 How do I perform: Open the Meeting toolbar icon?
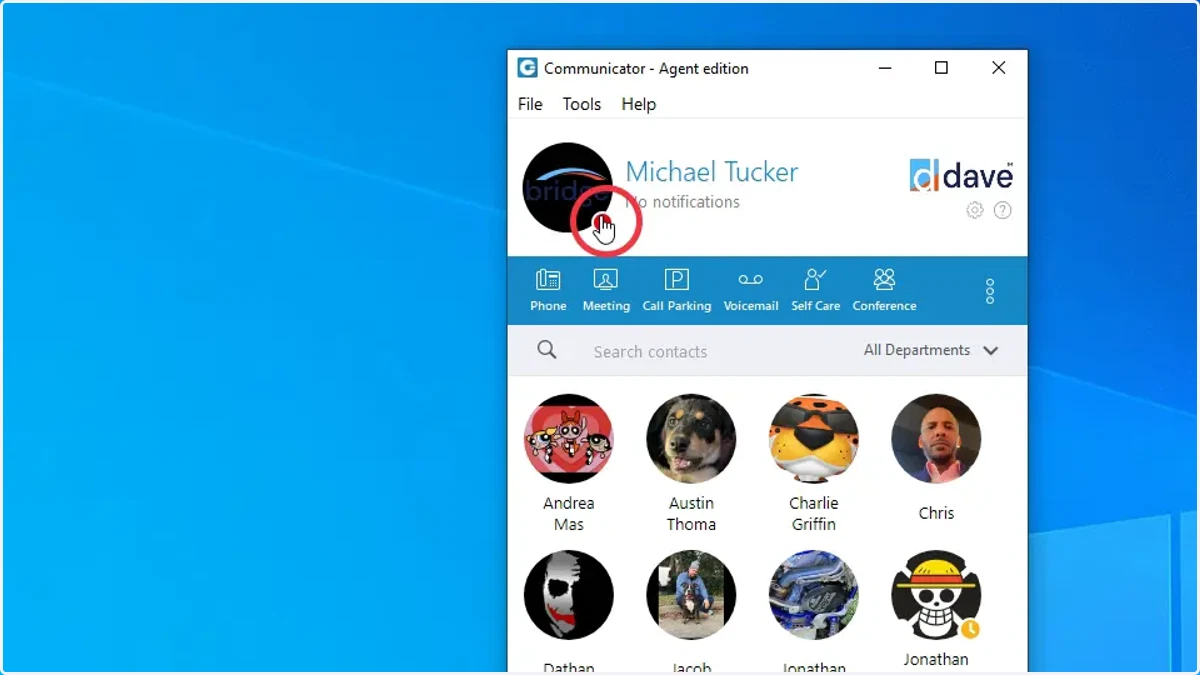(x=606, y=291)
